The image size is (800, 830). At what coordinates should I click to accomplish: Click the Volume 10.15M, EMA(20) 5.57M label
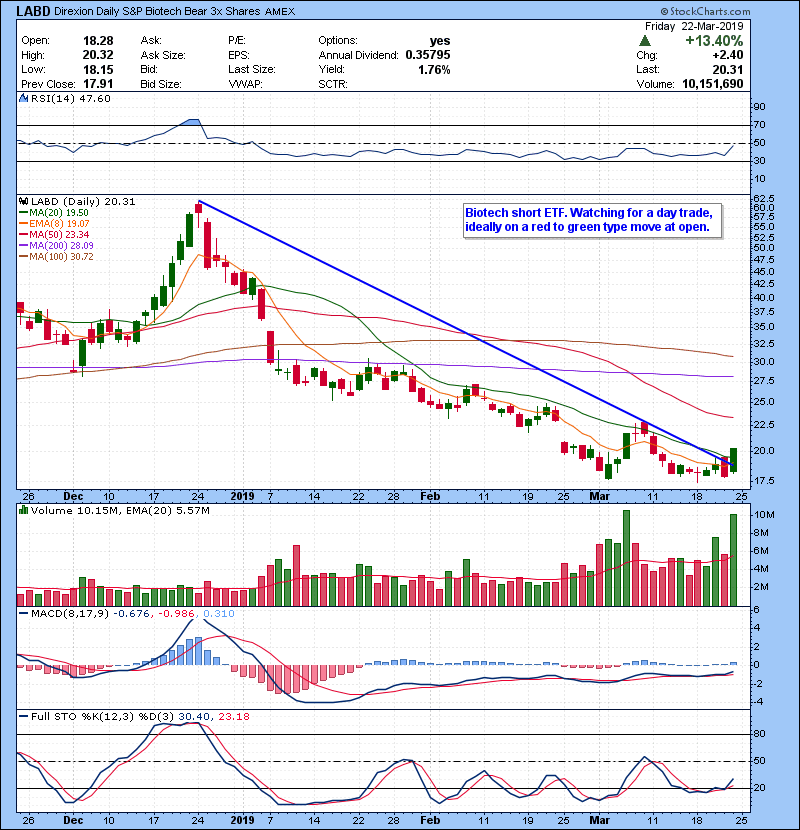(x=120, y=510)
